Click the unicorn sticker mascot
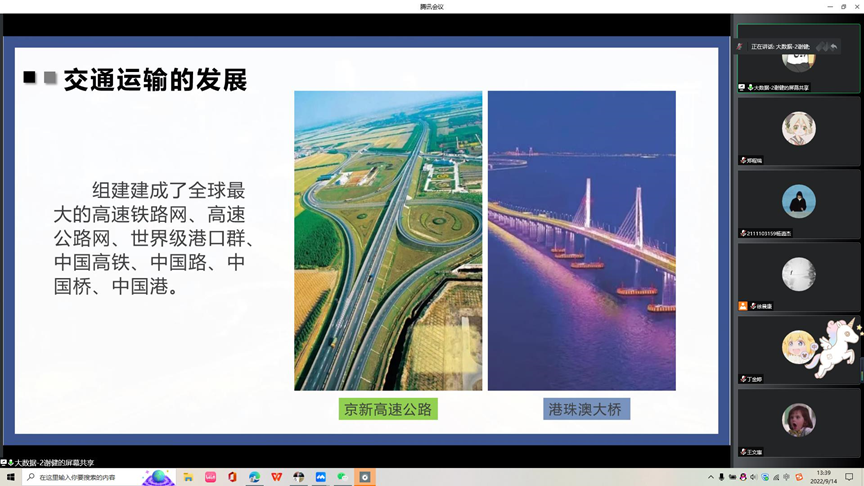The image size is (864, 486). coord(836,347)
